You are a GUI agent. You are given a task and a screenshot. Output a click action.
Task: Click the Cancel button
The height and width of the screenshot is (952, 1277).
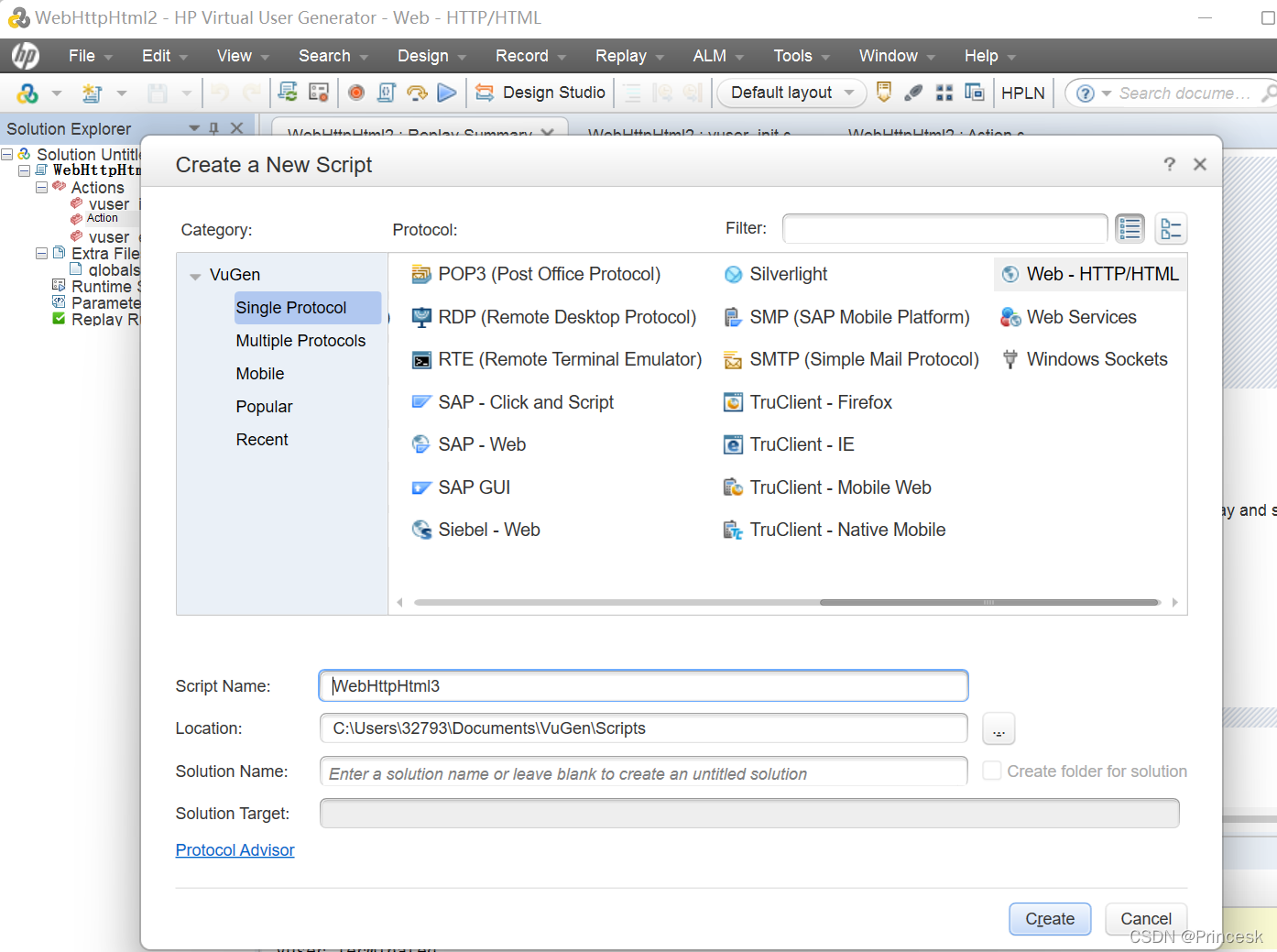[x=1146, y=919]
